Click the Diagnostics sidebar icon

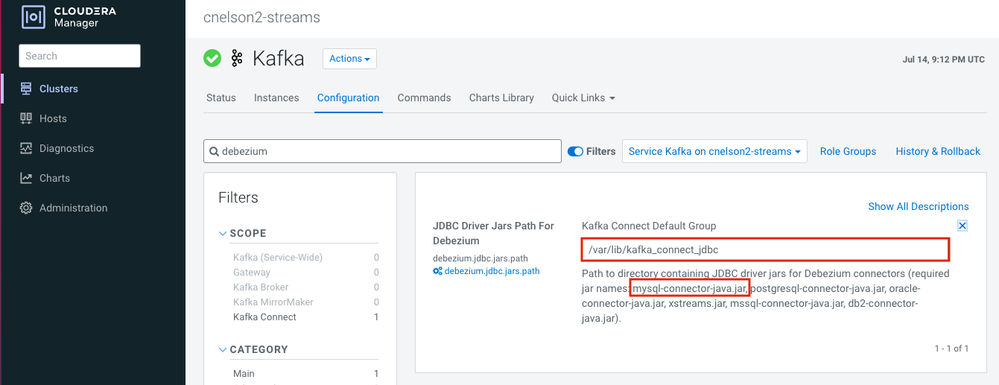pos(26,149)
